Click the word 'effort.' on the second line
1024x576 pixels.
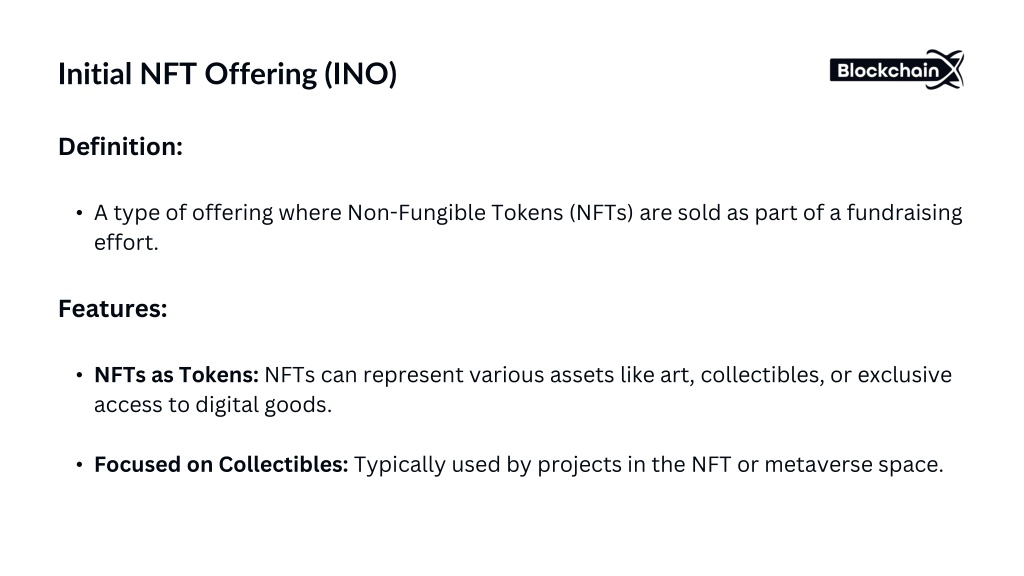coord(126,242)
